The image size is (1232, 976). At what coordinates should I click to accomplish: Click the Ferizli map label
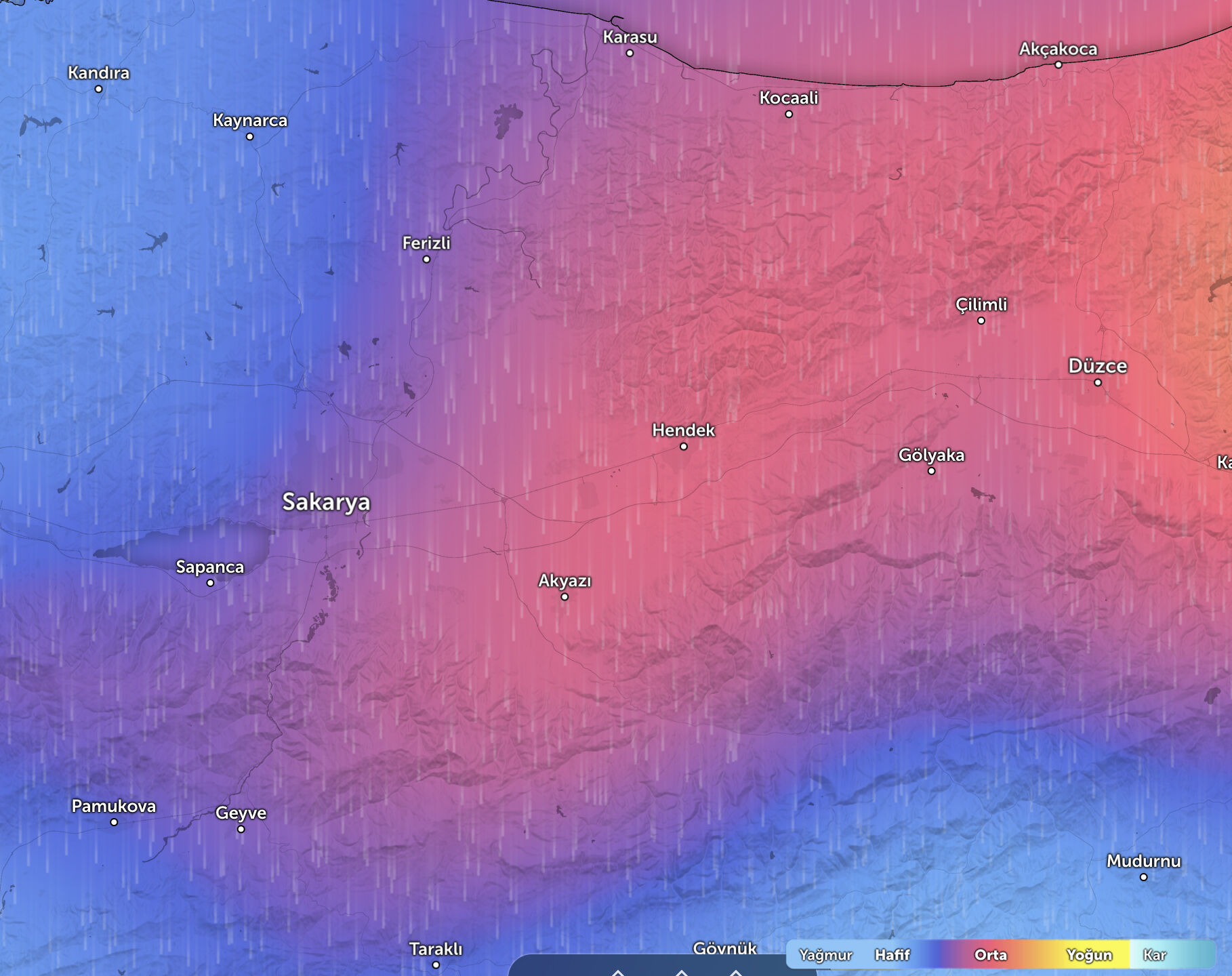click(426, 243)
